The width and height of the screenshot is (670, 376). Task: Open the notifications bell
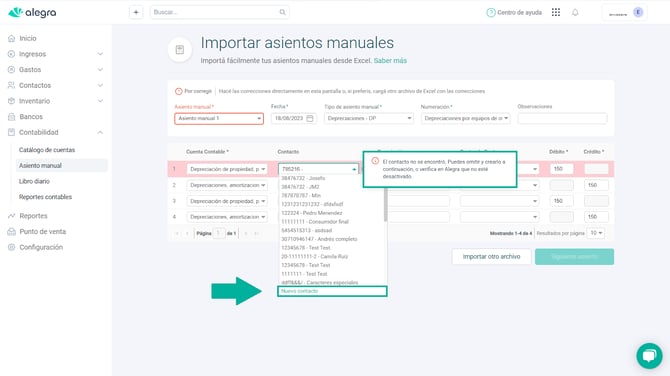(575, 12)
